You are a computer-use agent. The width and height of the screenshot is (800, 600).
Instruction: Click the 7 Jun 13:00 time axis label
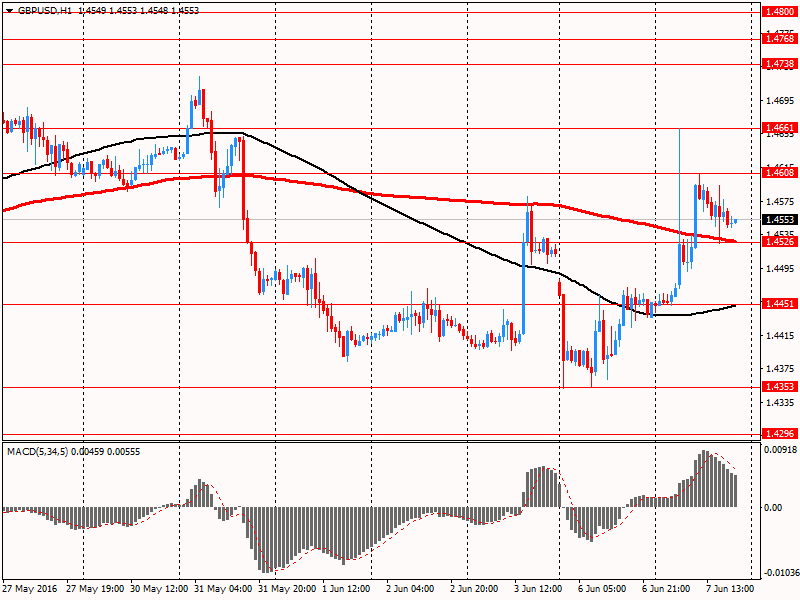tap(730, 589)
